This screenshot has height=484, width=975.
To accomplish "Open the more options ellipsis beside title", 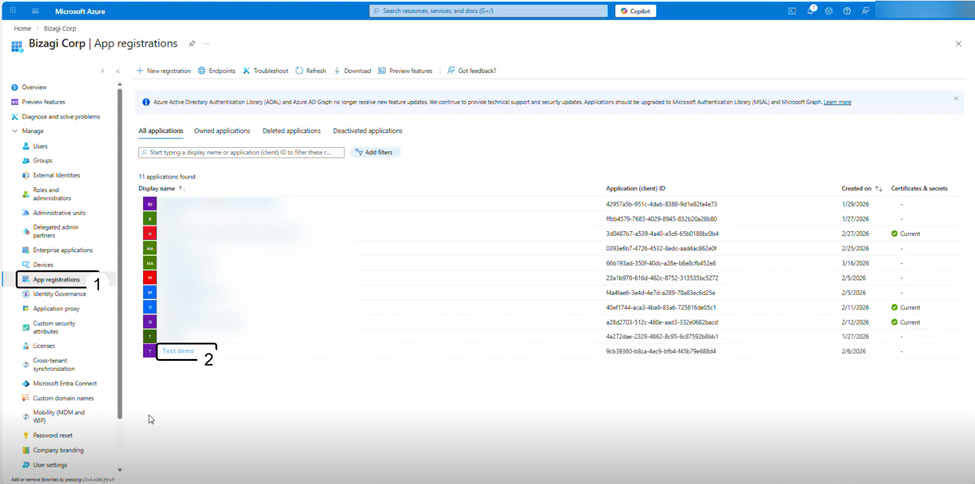I will pyautogui.click(x=206, y=44).
